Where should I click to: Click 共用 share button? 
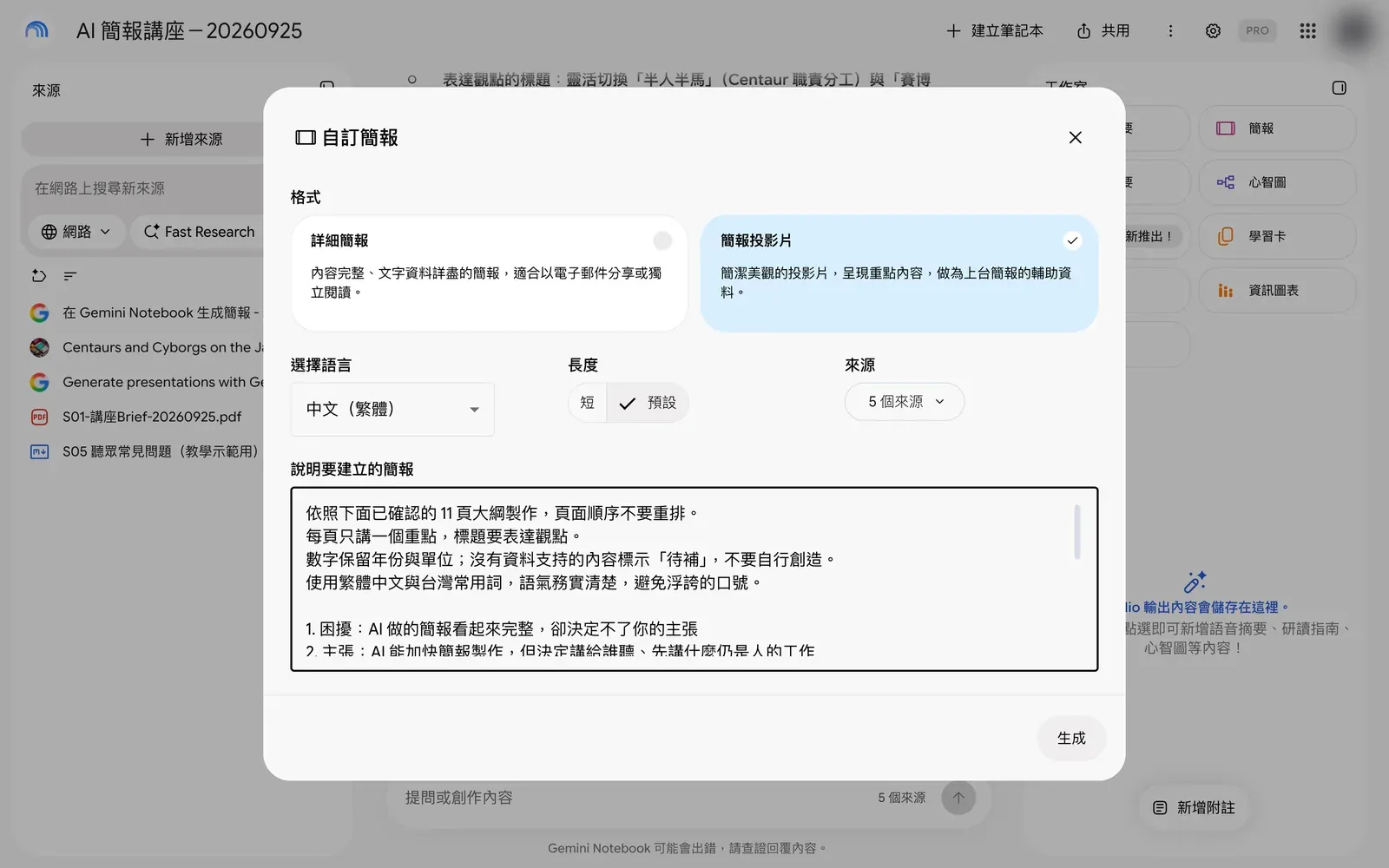pyautogui.click(x=1103, y=31)
